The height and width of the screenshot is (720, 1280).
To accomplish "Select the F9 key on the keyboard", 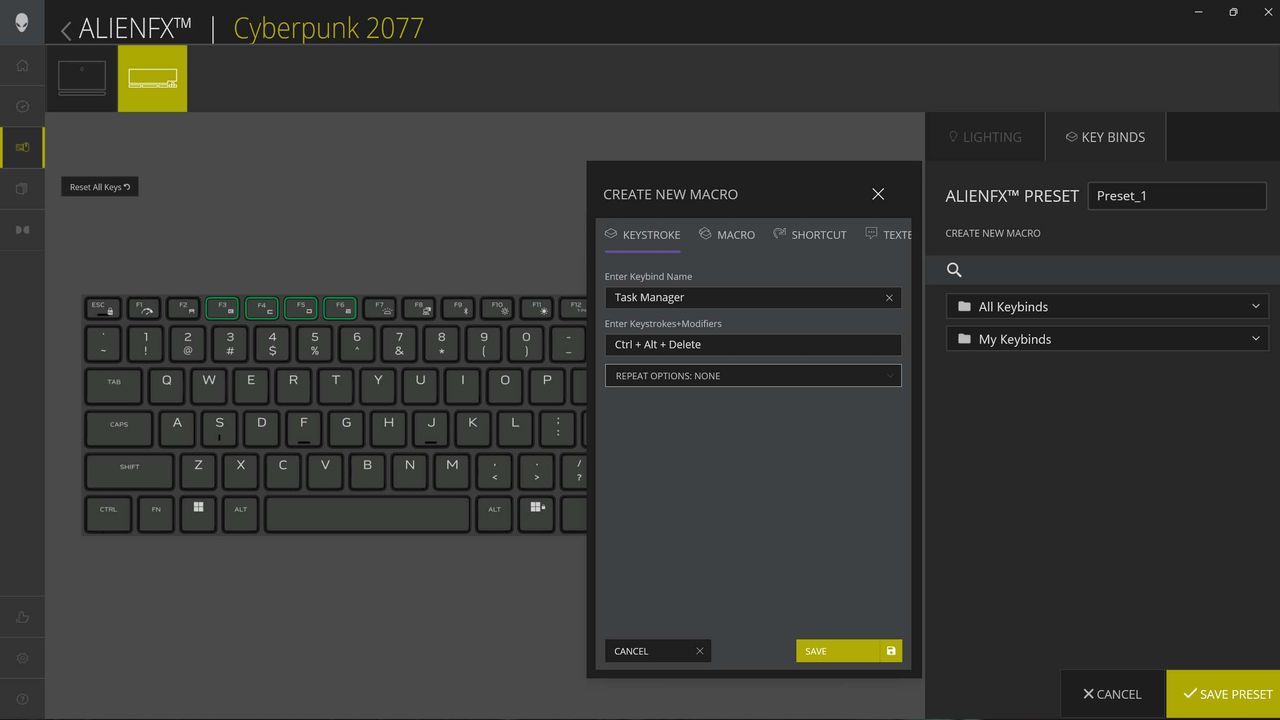I will pyautogui.click(x=458, y=308).
